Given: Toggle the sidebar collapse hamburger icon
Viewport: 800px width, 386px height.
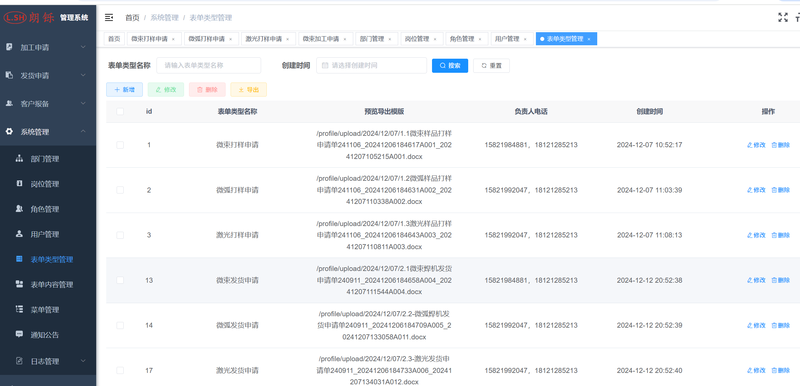Looking at the screenshot, I should pyautogui.click(x=109, y=18).
